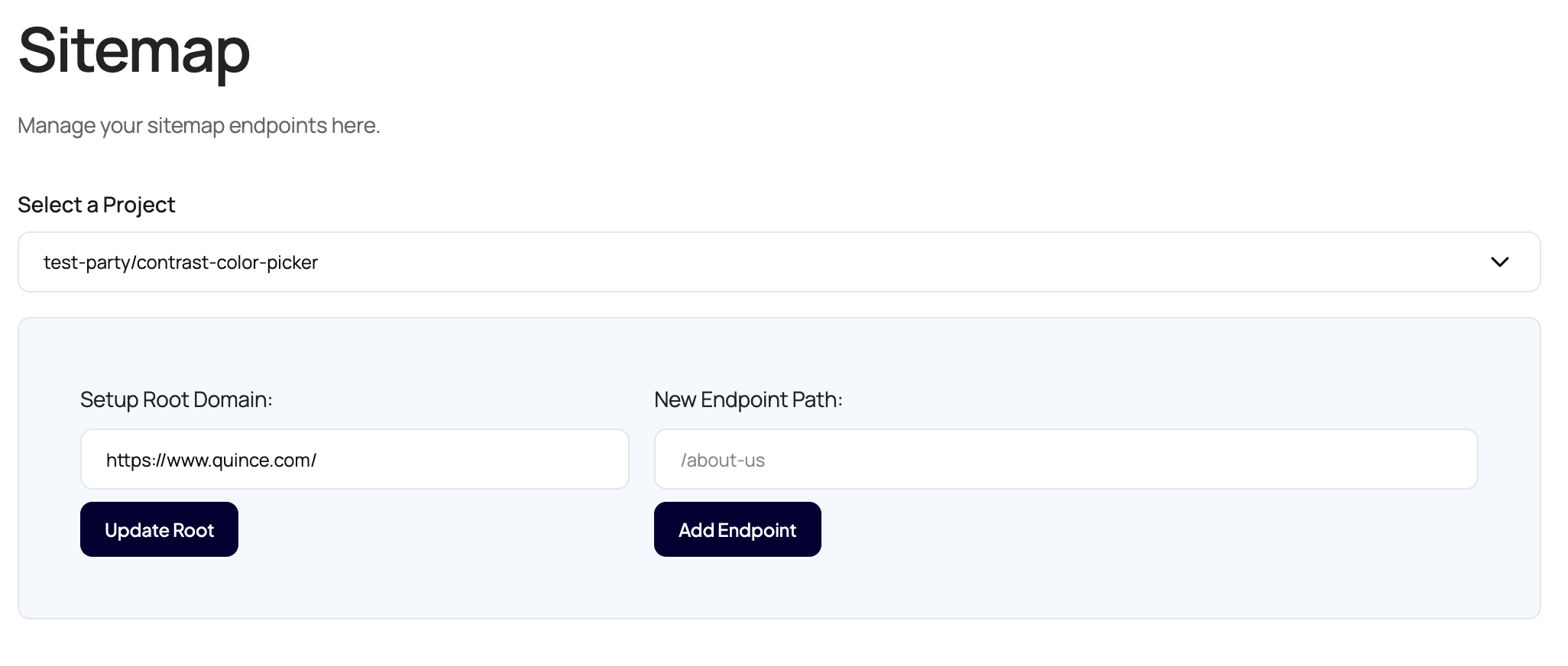Image resolution: width=1568 pixels, height=666 pixels.
Task: Click the chevron arrow in project selector
Action: click(1499, 262)
